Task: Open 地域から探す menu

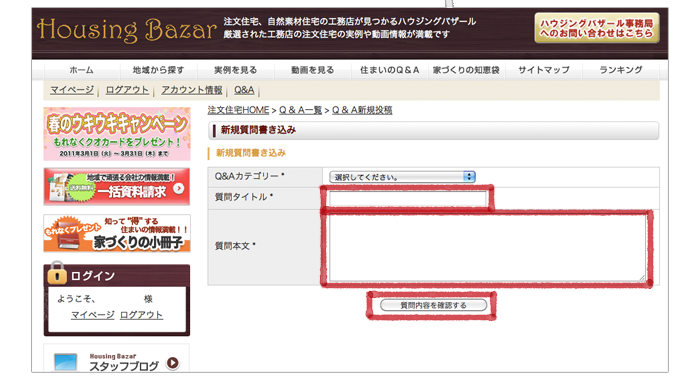Action: click(x=158, y=70)
